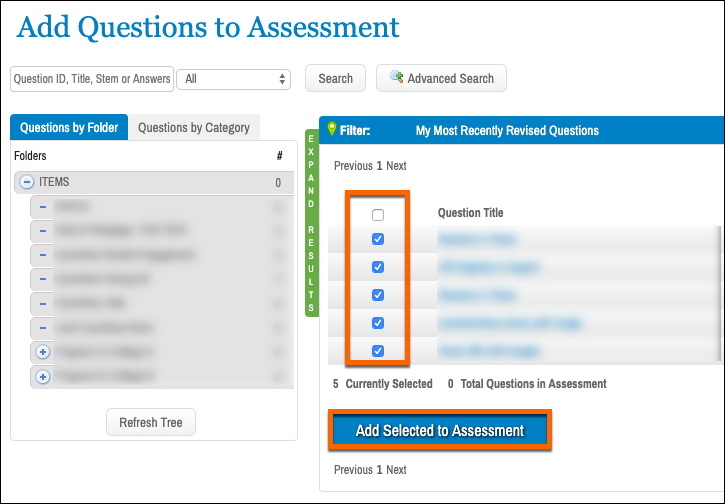725x504 pixels.
Task: Collapse the first subfolder under ITEMS
Action: 43,207
